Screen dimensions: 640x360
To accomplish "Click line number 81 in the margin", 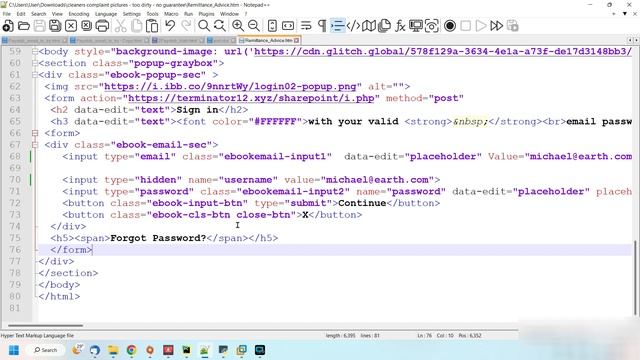I will coord(15,308).
